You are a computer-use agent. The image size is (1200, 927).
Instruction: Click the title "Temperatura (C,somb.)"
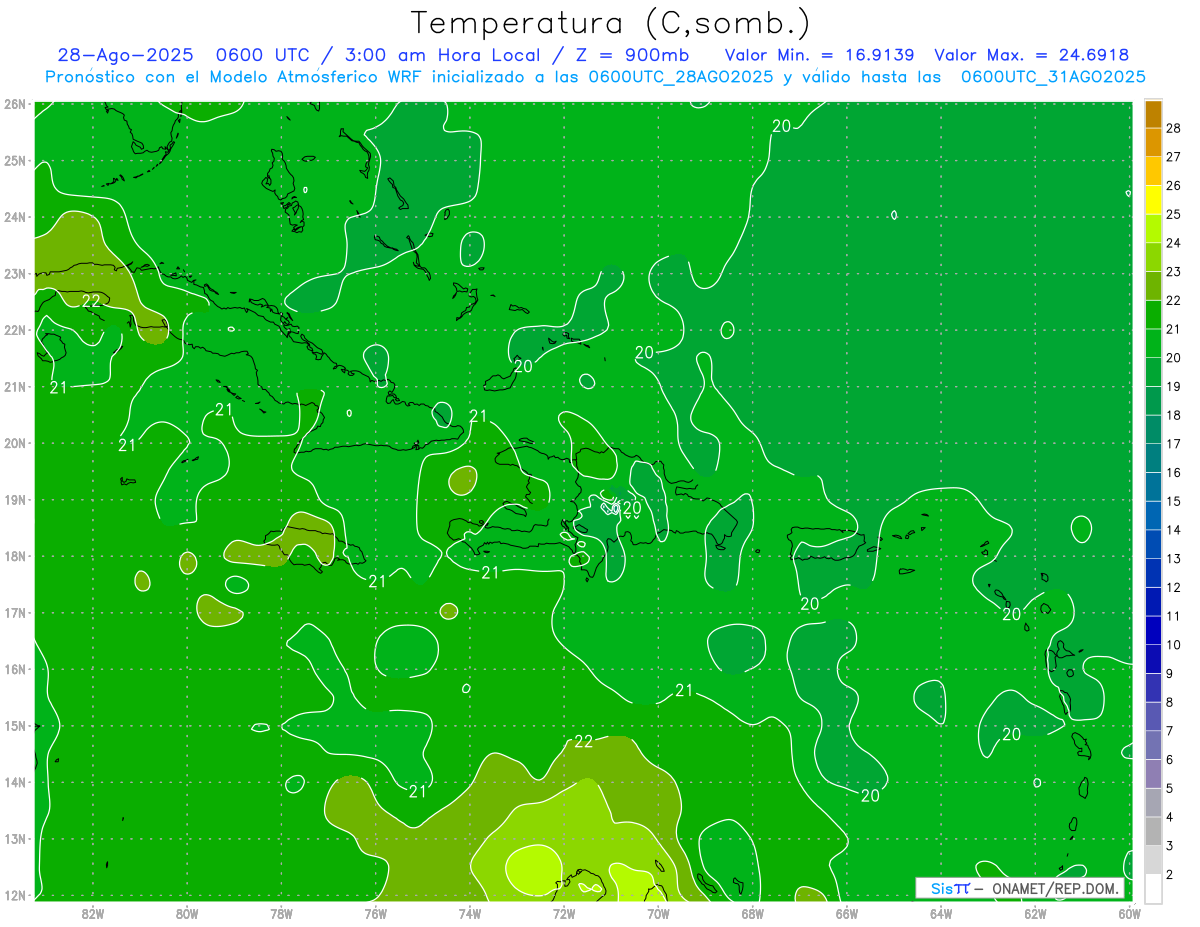tap(611, 23)
